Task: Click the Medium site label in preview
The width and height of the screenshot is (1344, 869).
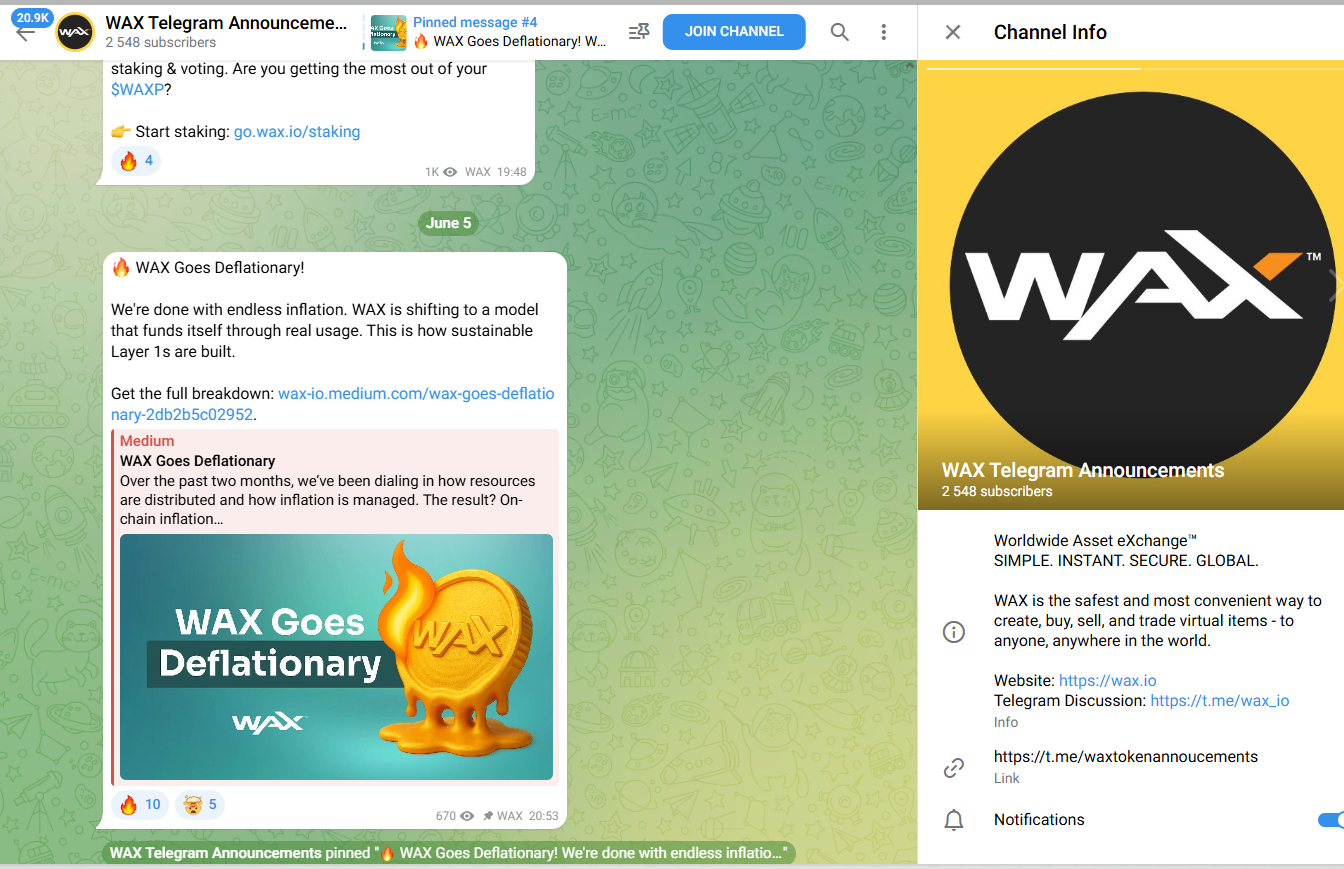Action: pos(147,441)
